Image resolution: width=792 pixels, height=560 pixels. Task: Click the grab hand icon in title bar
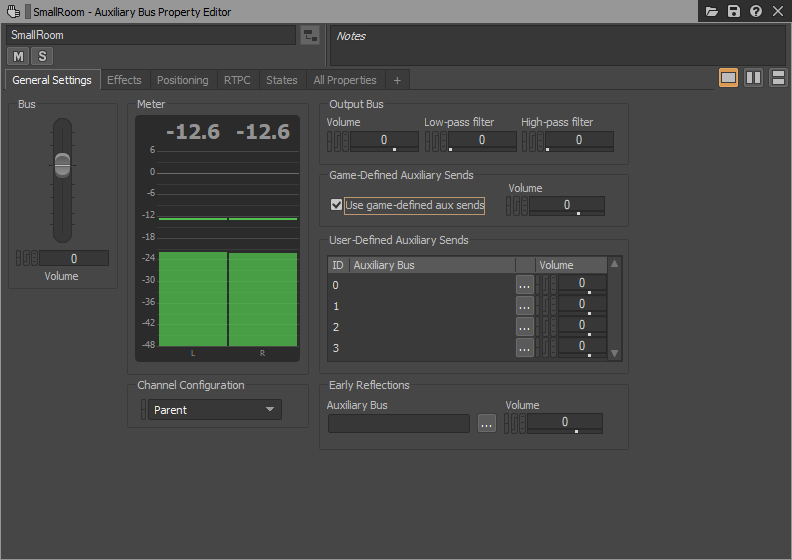tap(13, 11)
